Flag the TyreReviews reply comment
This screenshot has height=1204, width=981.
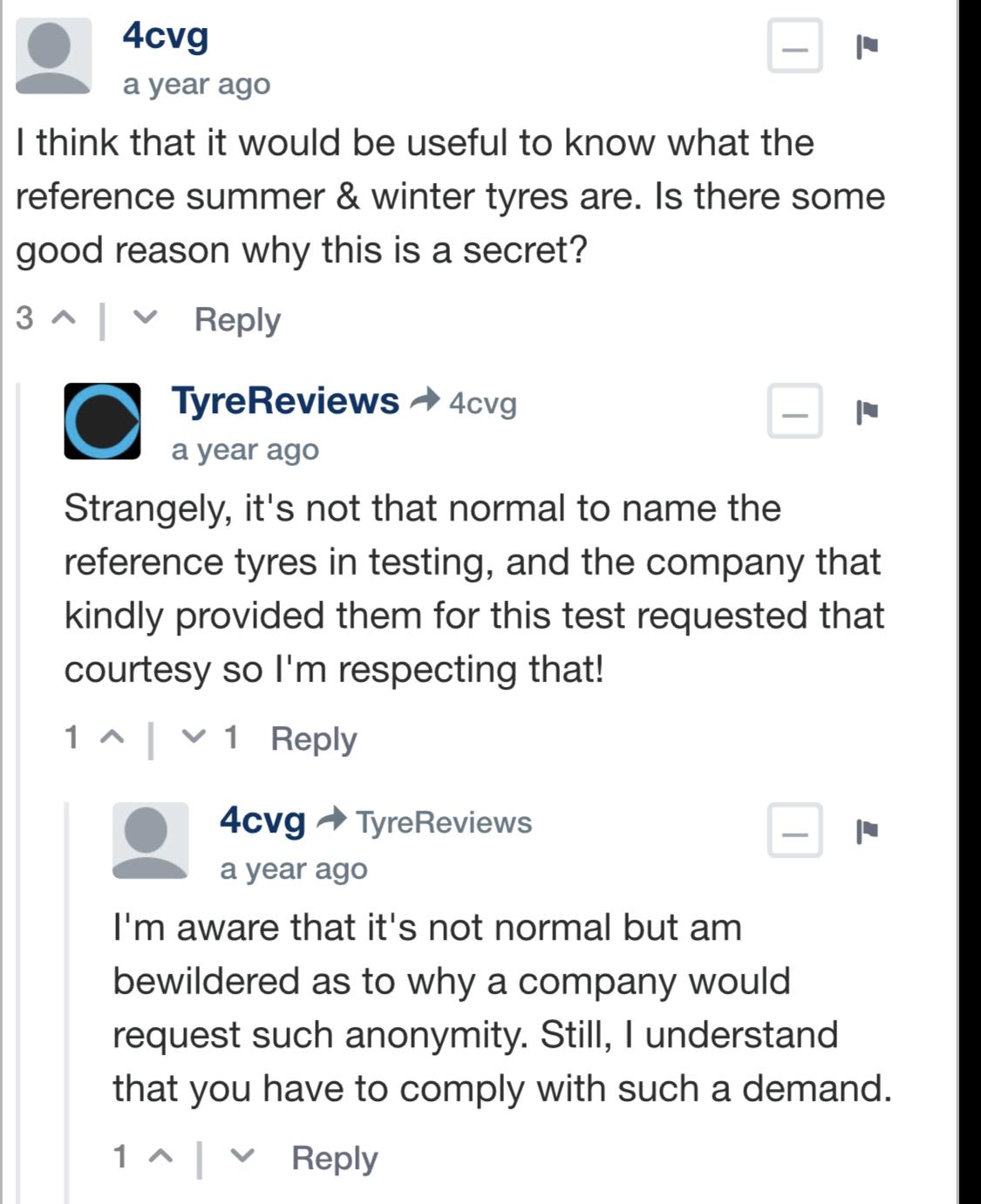(x=867, y=411)
